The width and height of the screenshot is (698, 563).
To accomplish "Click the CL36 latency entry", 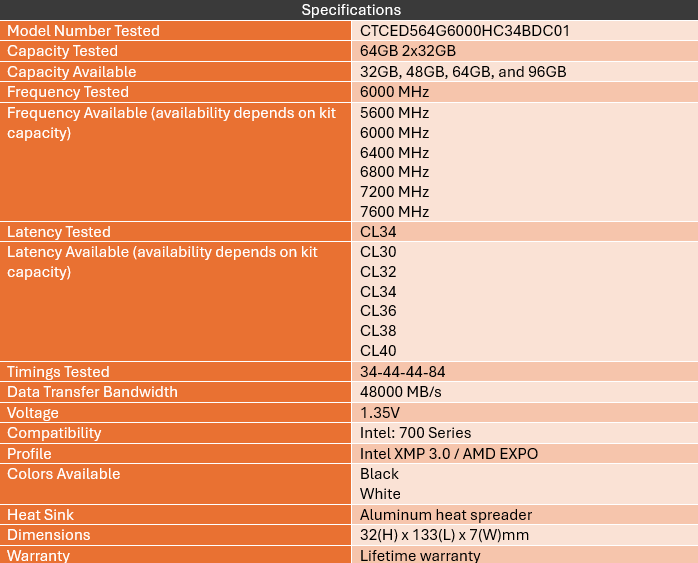I will (x=378, y=311).
